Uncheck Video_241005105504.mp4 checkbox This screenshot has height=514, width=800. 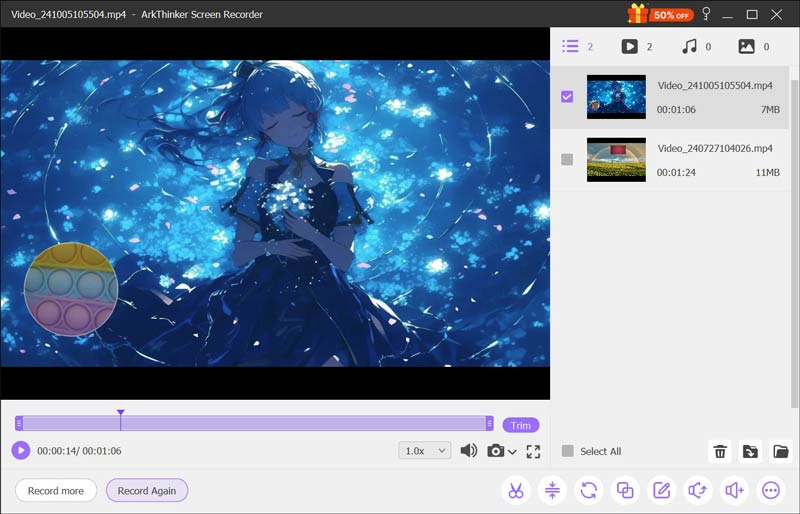point(567,96)
